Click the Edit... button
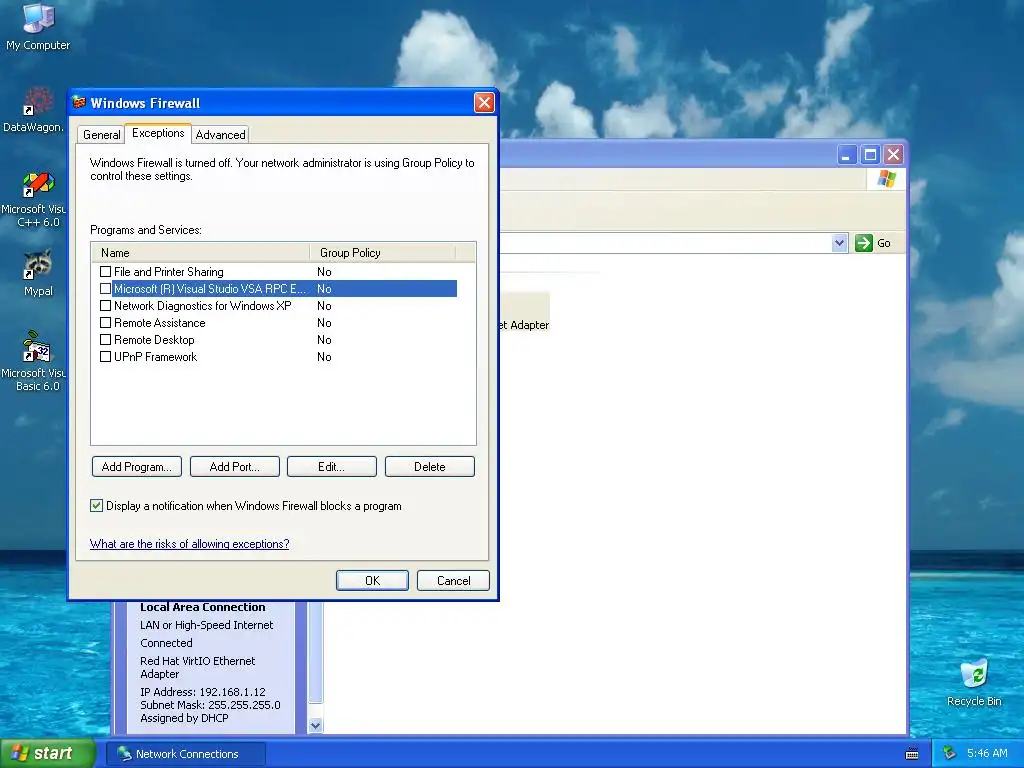Screen dimensions: 1024x768 point(332,466)
